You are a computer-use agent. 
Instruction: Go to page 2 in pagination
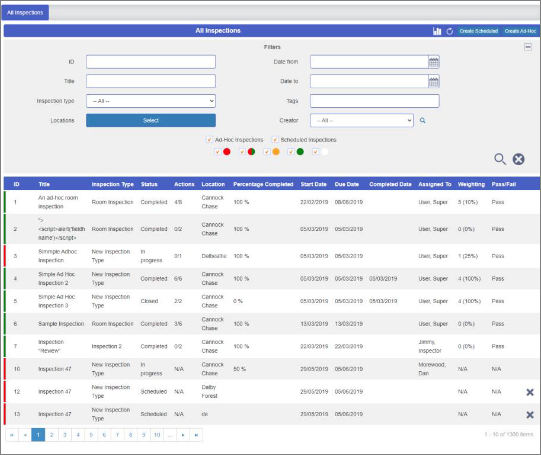[x=51, y=435]
